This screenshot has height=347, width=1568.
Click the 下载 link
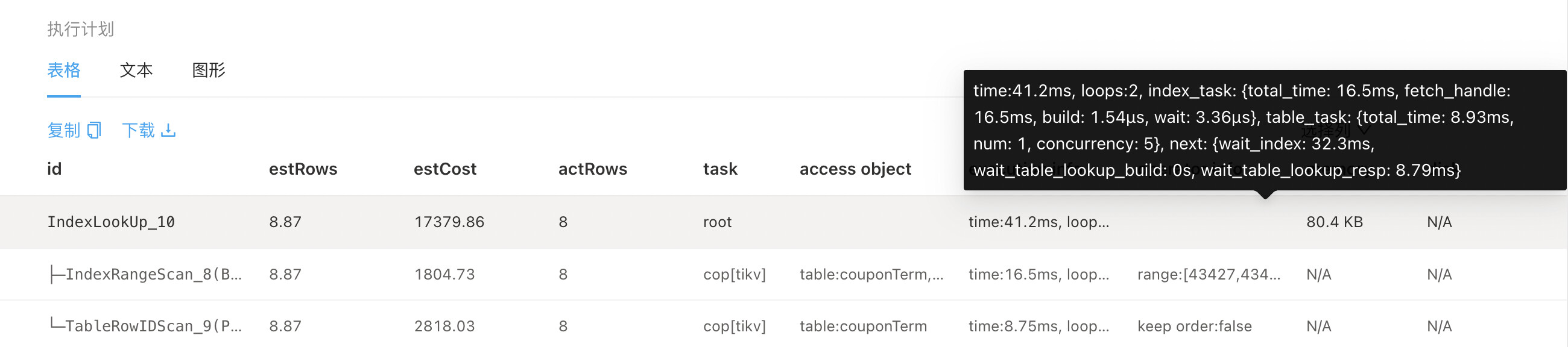139,131
